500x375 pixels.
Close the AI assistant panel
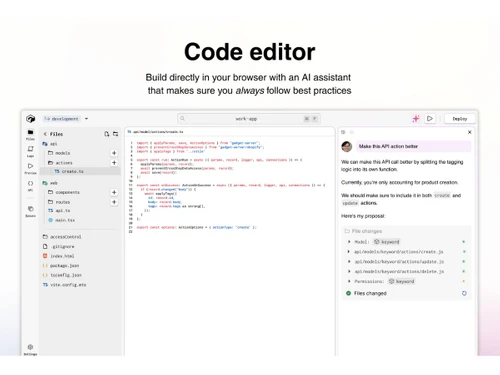(x=470, y=132)
